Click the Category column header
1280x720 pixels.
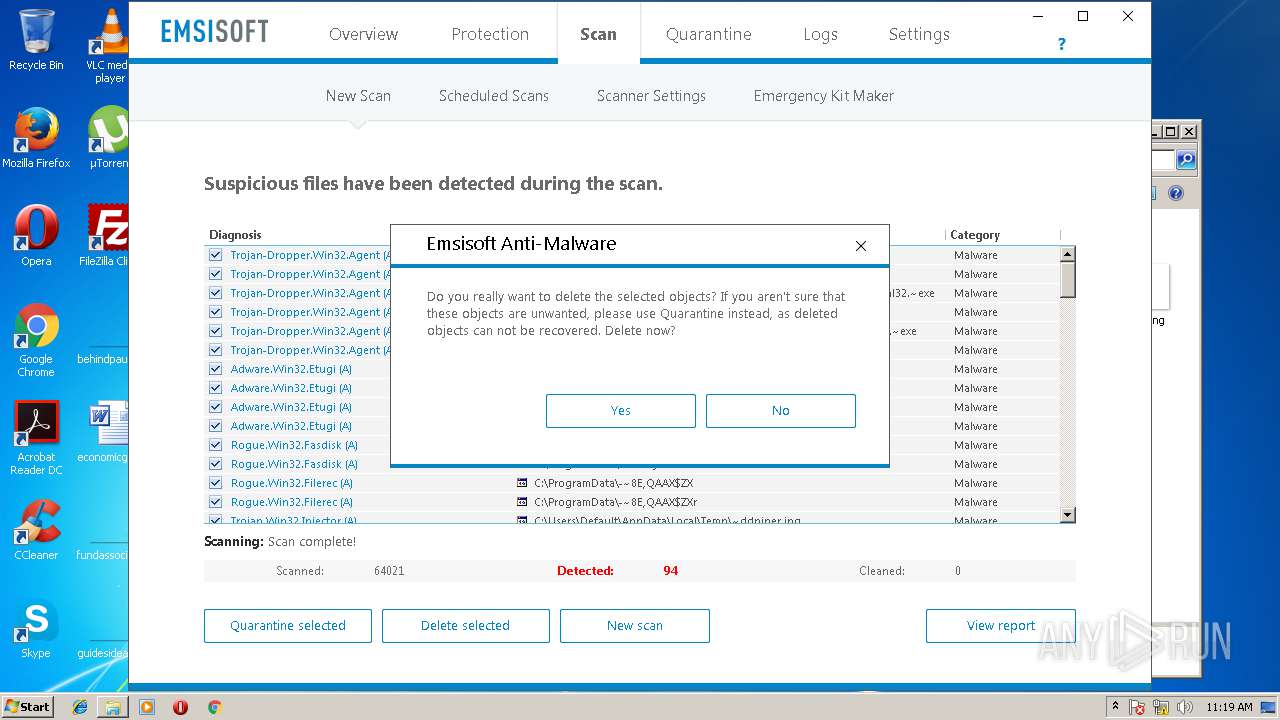click(x=975, y=235)
